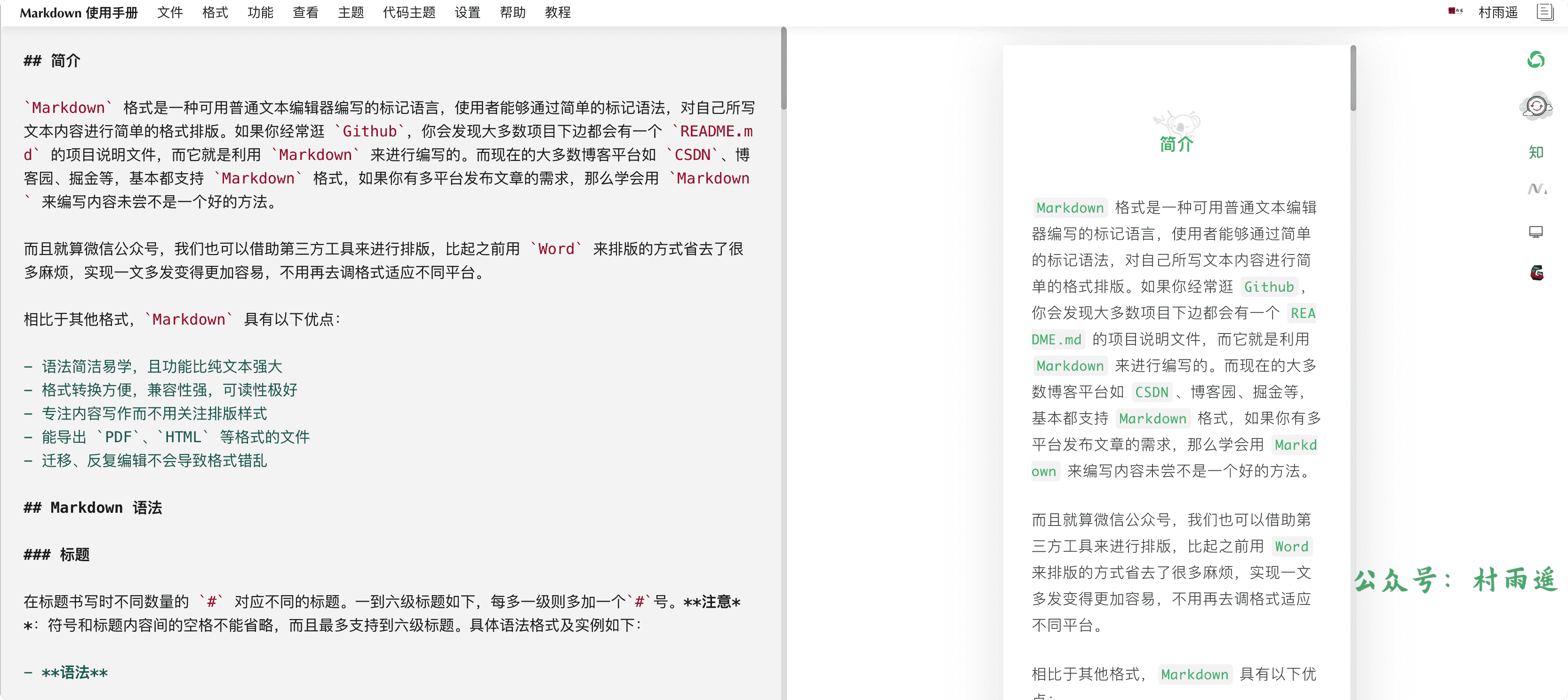This screenshot has width=1568, height=700.
Task: Expand the 代码主题 menu
Action: [x=409, y=12]
